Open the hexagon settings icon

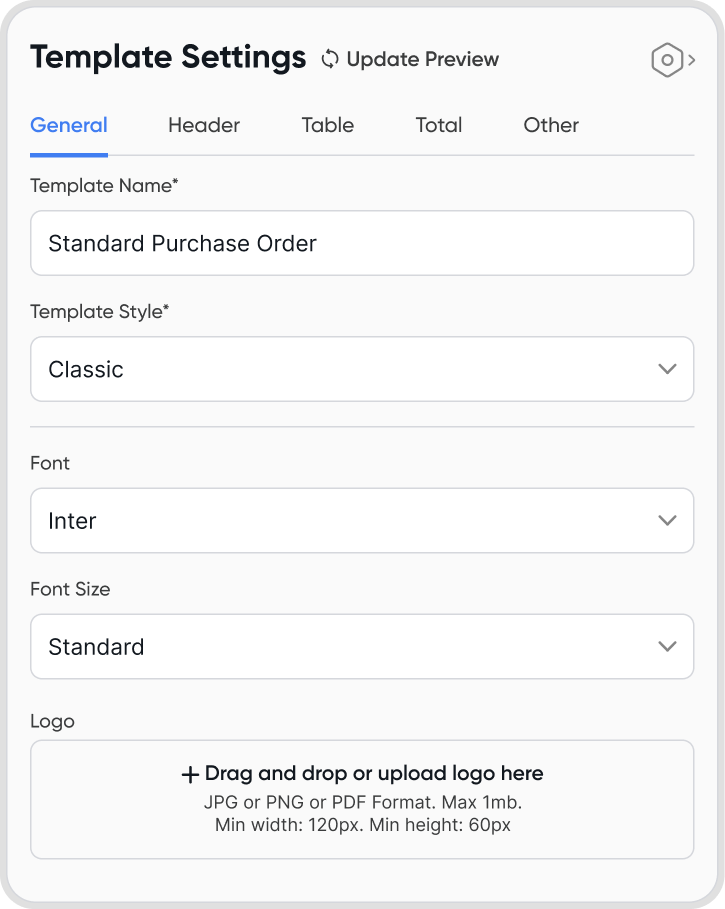tap(666, 60)
